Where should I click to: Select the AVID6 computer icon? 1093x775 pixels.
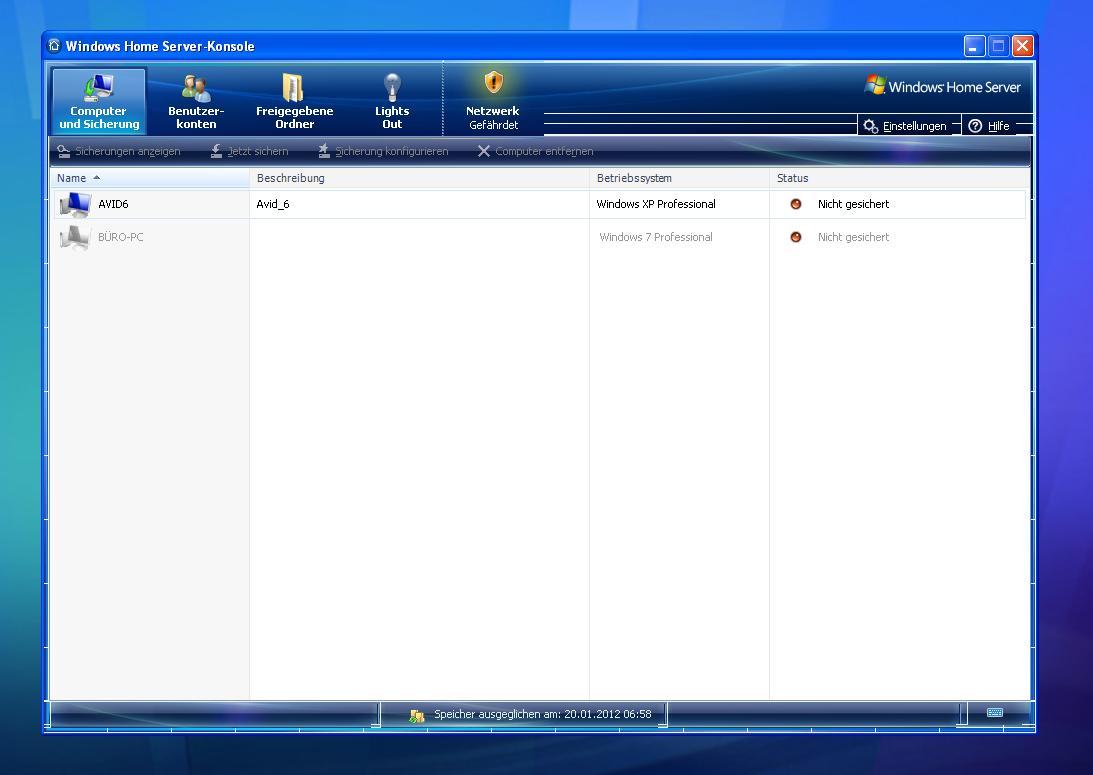pos(75,204)
